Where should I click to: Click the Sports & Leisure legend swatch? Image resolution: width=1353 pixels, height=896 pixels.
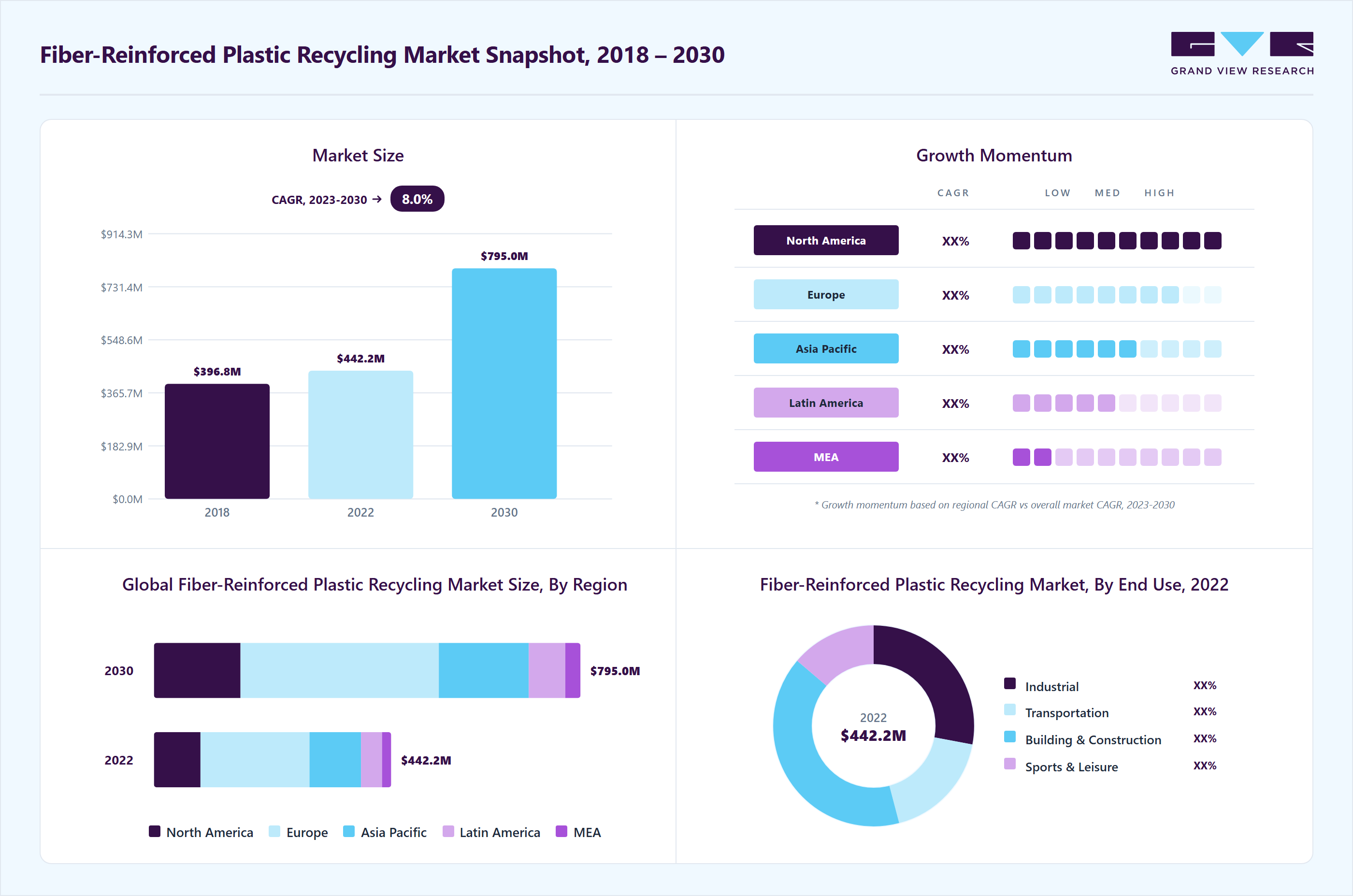pos(1009,764)
